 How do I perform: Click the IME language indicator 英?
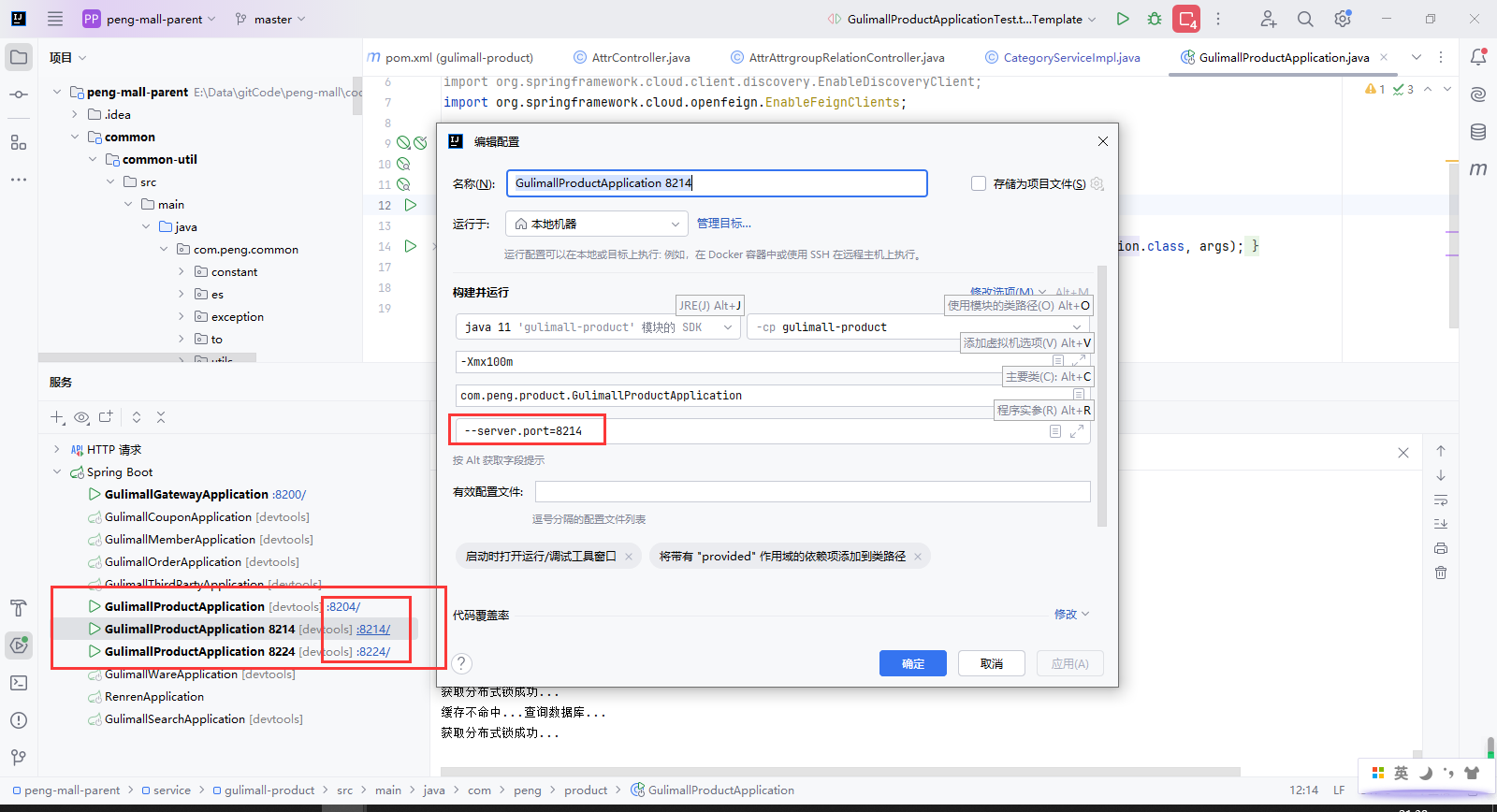[1401, 773]
